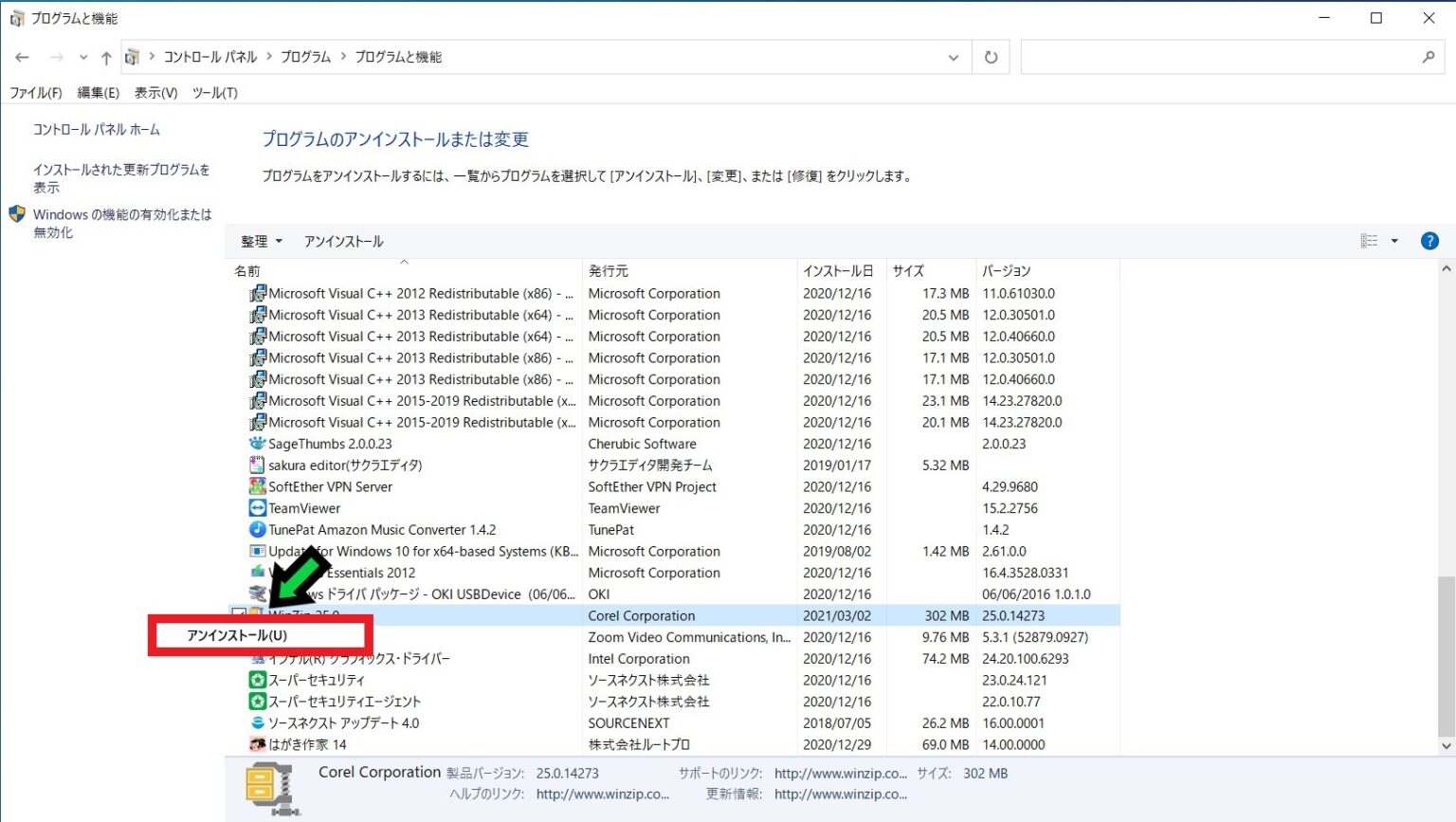Select the sakura editor (サクラエディタ) icon
The image size is (1456, 822).
pos(258,465)
